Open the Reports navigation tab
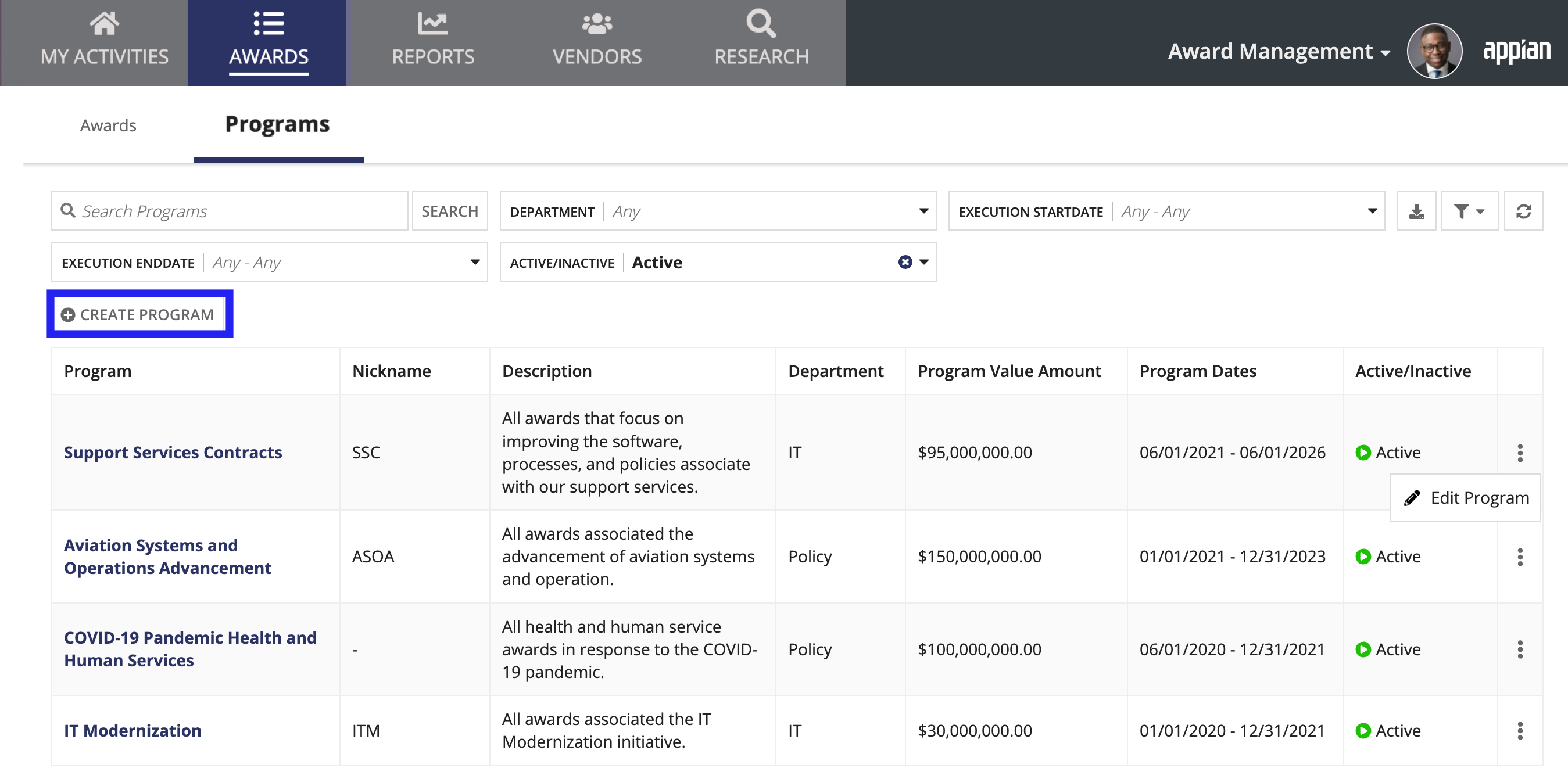The height and width of the screenshot is (768, 1568). coord(433,42)
